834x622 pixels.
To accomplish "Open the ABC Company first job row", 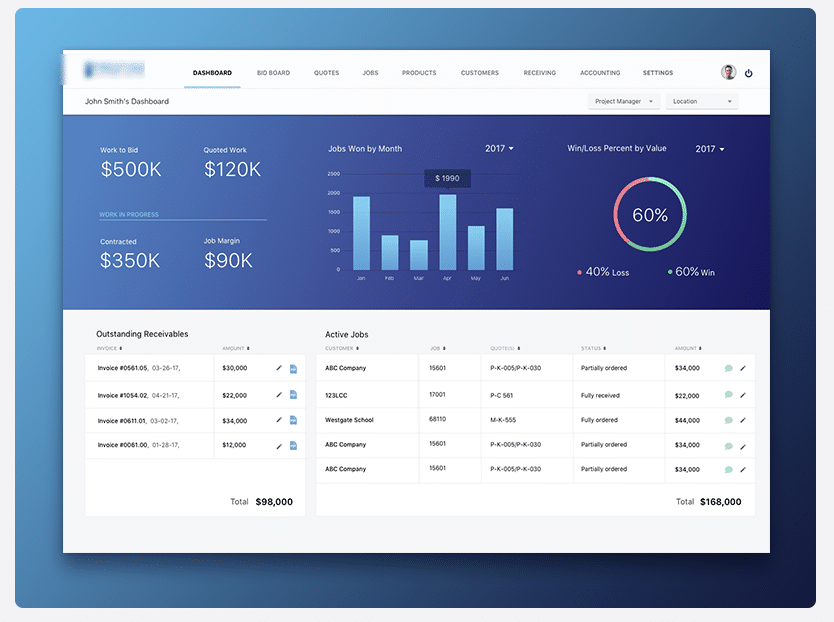I will coord(535,368).
